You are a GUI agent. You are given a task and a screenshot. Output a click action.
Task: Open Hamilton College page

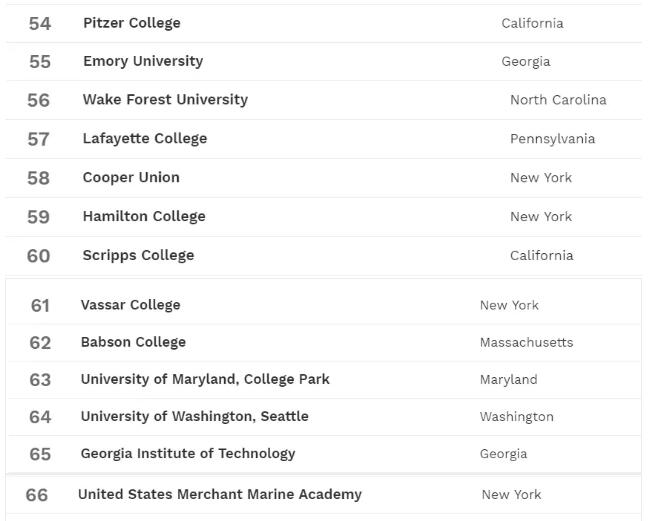[x=144, y=216]
